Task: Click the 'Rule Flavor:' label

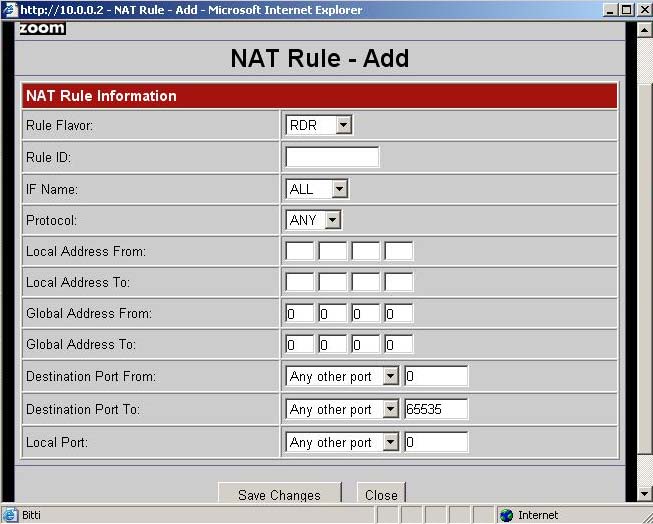Action: (x=60, y=125)
